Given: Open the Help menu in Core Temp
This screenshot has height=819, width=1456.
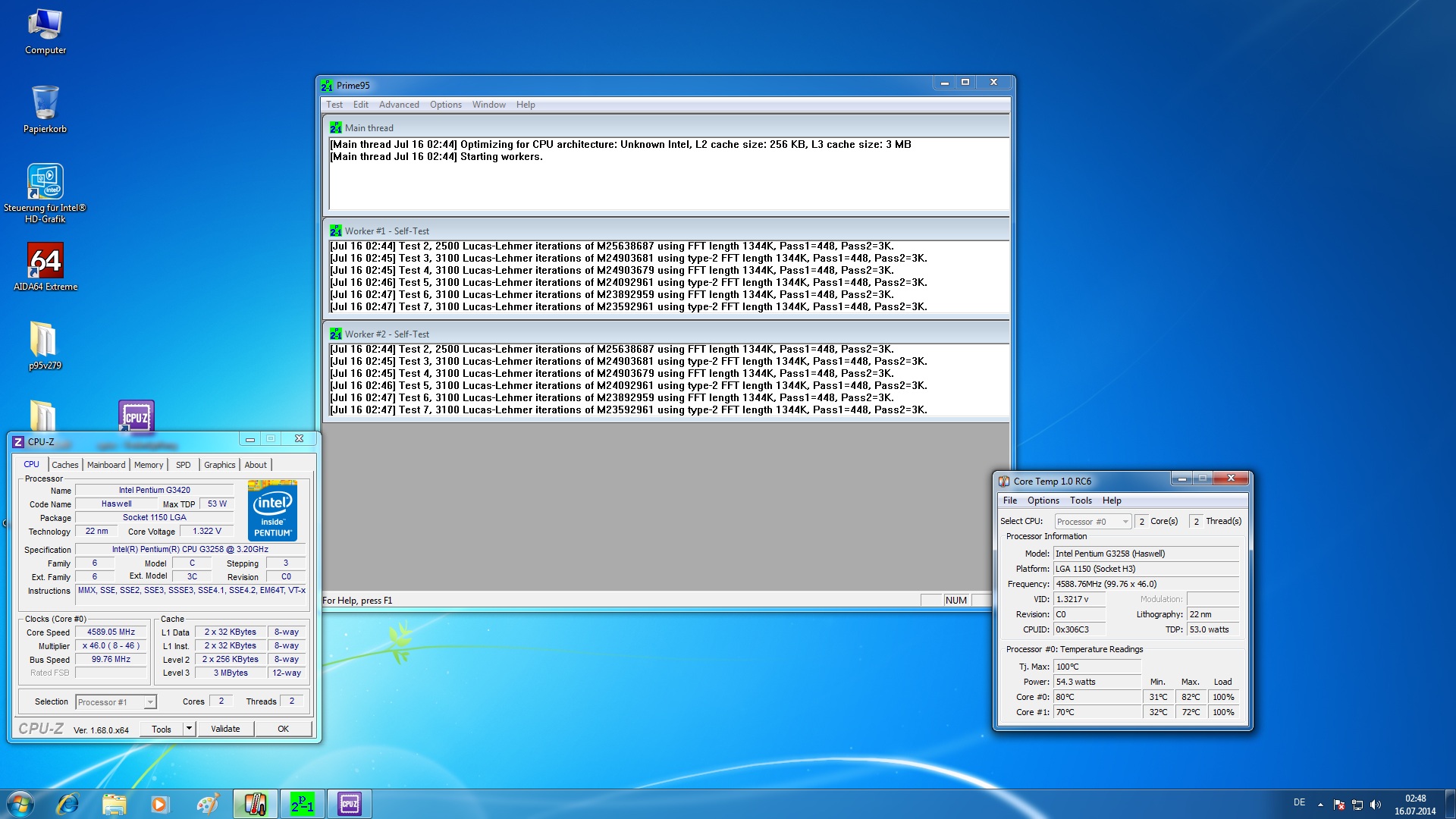Looking at the screenshot, I should point(1112,500).
